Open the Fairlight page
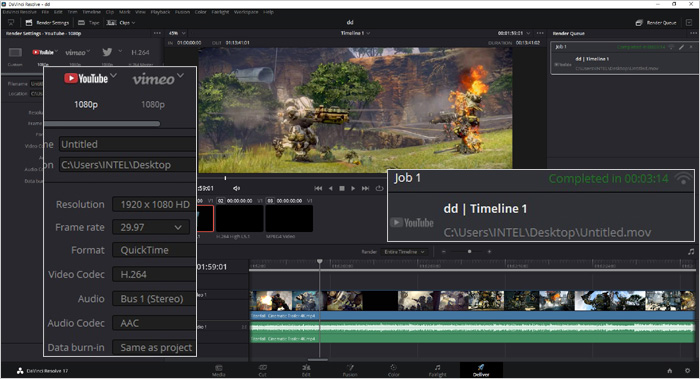The width and height of the screenshot is (700, 379). [x=438, y=371]
